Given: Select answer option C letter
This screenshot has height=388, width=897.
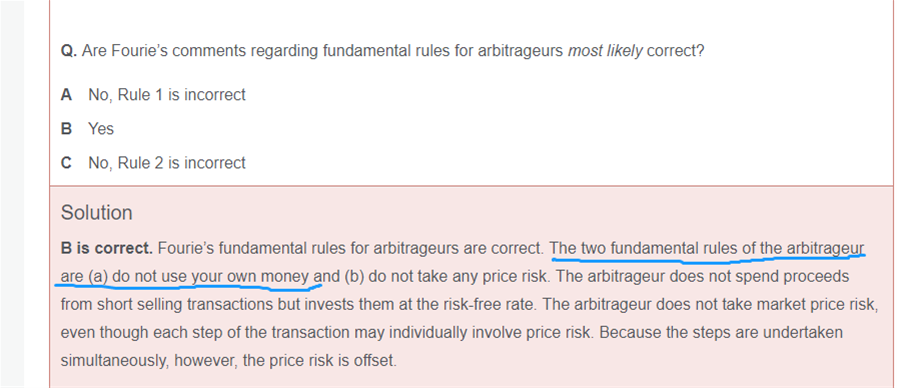Looking at the screenshot, I should pos(66,163).
